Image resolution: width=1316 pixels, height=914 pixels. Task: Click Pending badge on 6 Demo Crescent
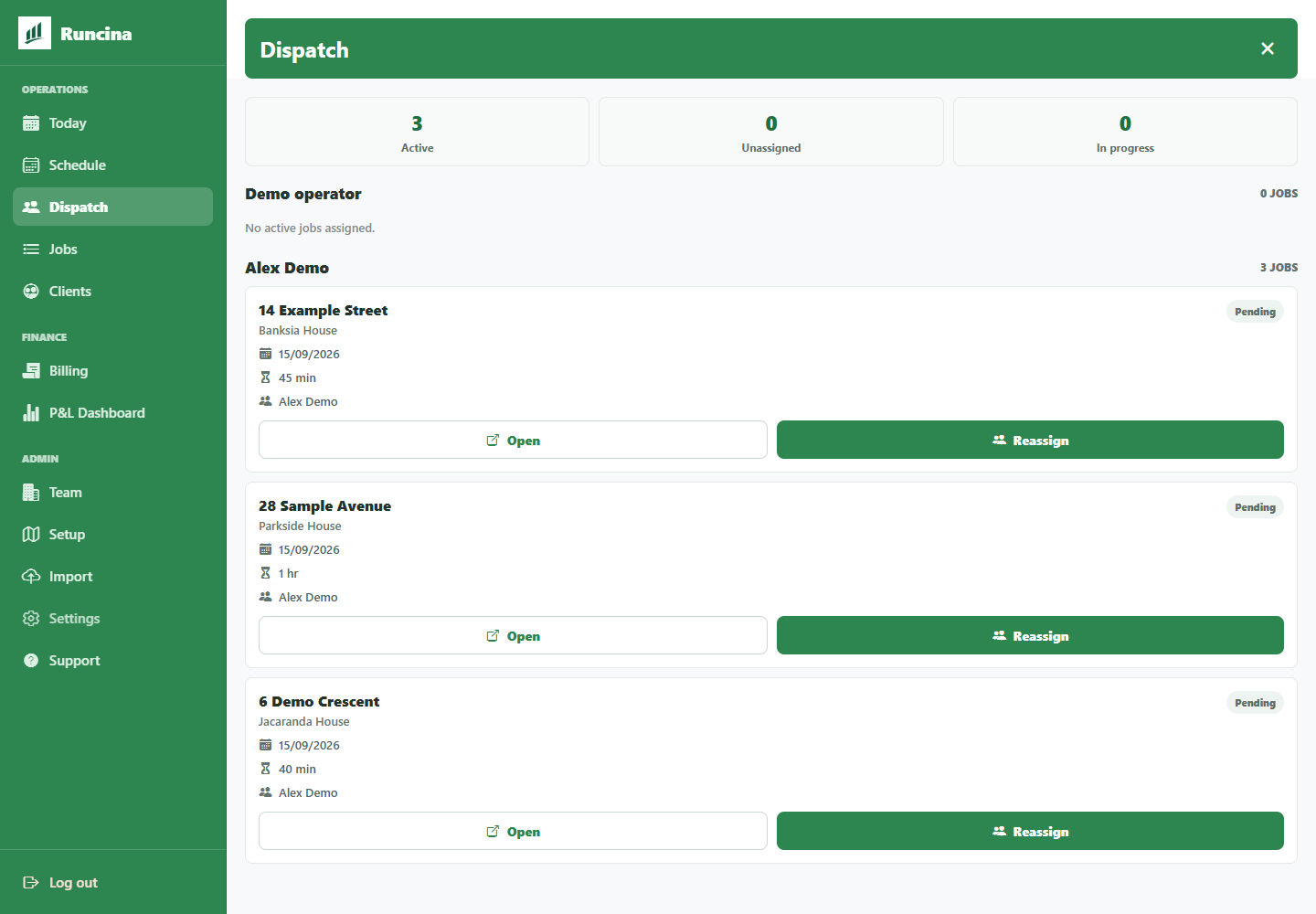(1255, 703)
